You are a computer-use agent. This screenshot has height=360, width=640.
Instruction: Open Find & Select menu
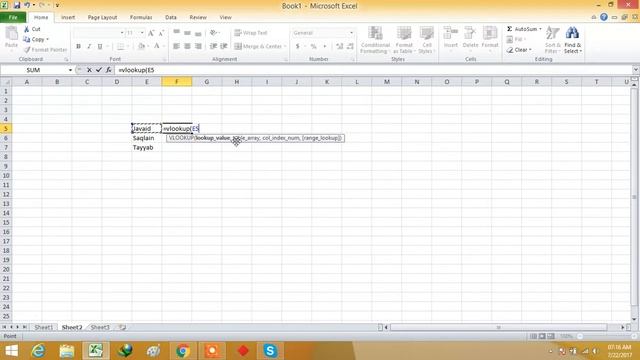click(x=573, y=40)
